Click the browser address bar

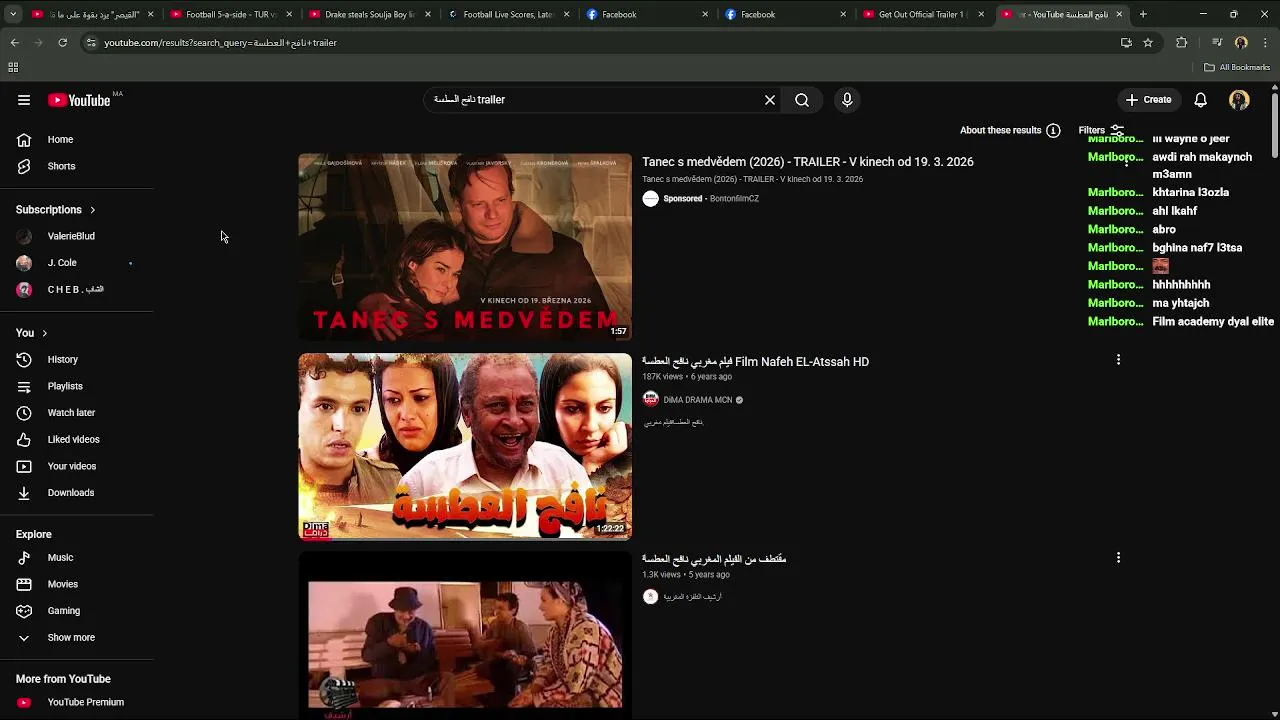[x=600, y=43]
